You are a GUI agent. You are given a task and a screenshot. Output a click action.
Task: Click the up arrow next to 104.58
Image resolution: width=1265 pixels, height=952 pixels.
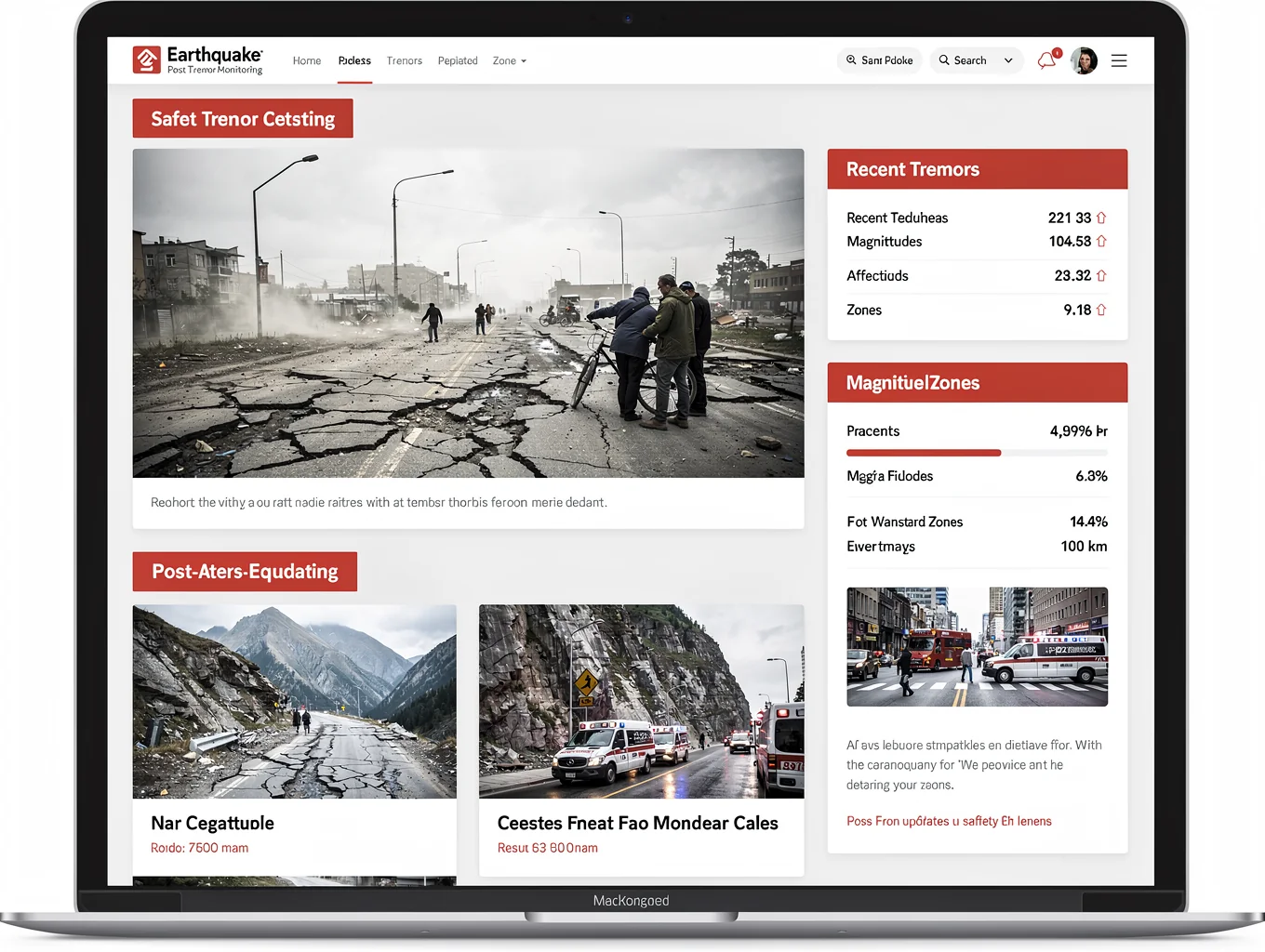1101,242
